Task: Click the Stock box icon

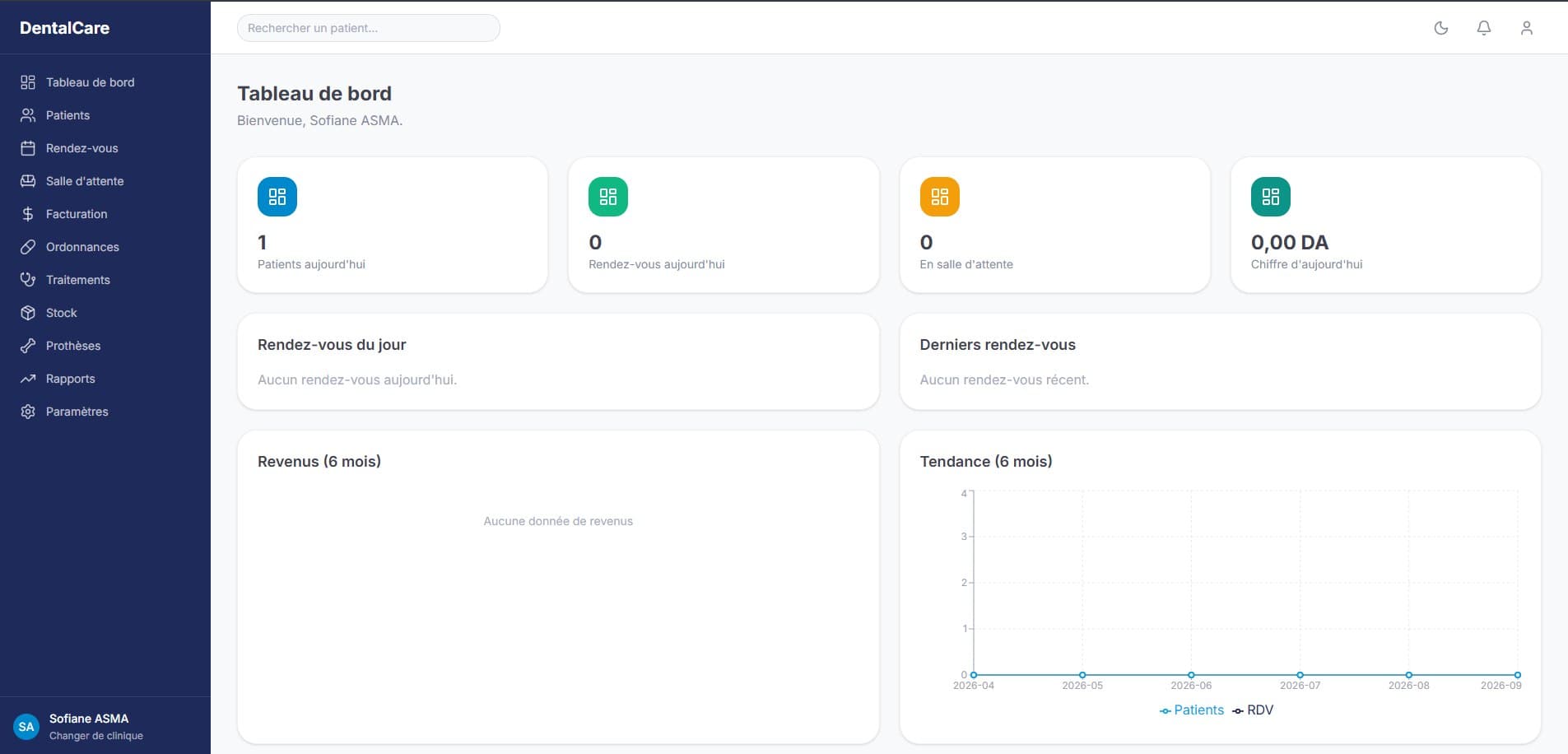Action: click(28, 313)
